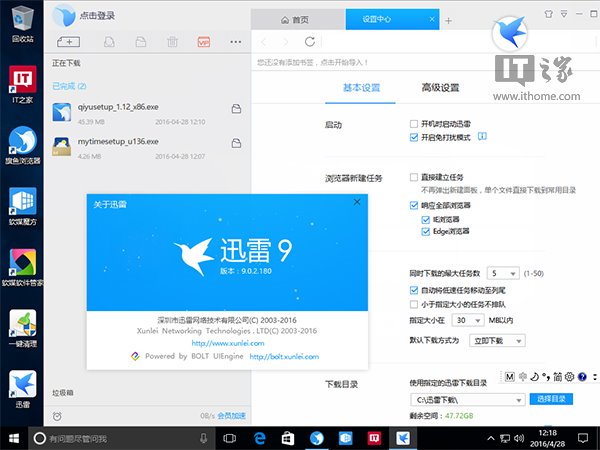600x450 pixels.
Task: Open the max simultaneous tasks dropdown showing 5
Action: point(503,273)
